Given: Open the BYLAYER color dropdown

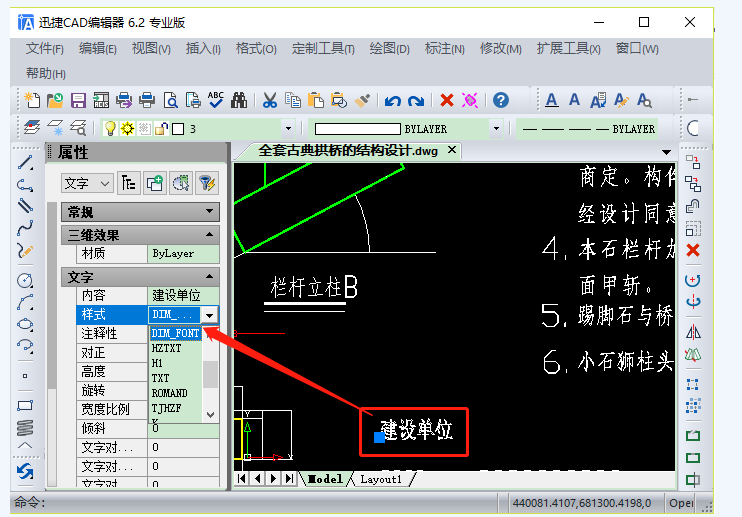Looking at the screenshot, I should pyautogui.click(x=496, y=129).
